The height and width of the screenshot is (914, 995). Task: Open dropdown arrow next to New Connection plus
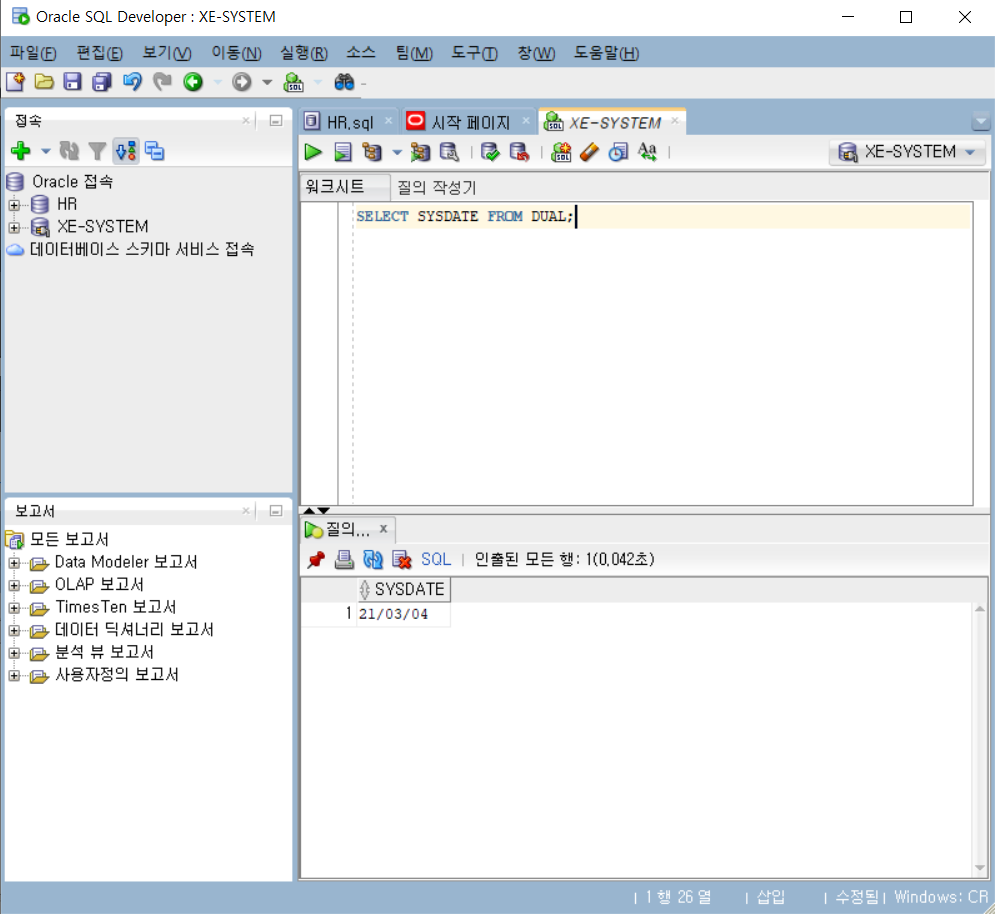coord(45,152)
